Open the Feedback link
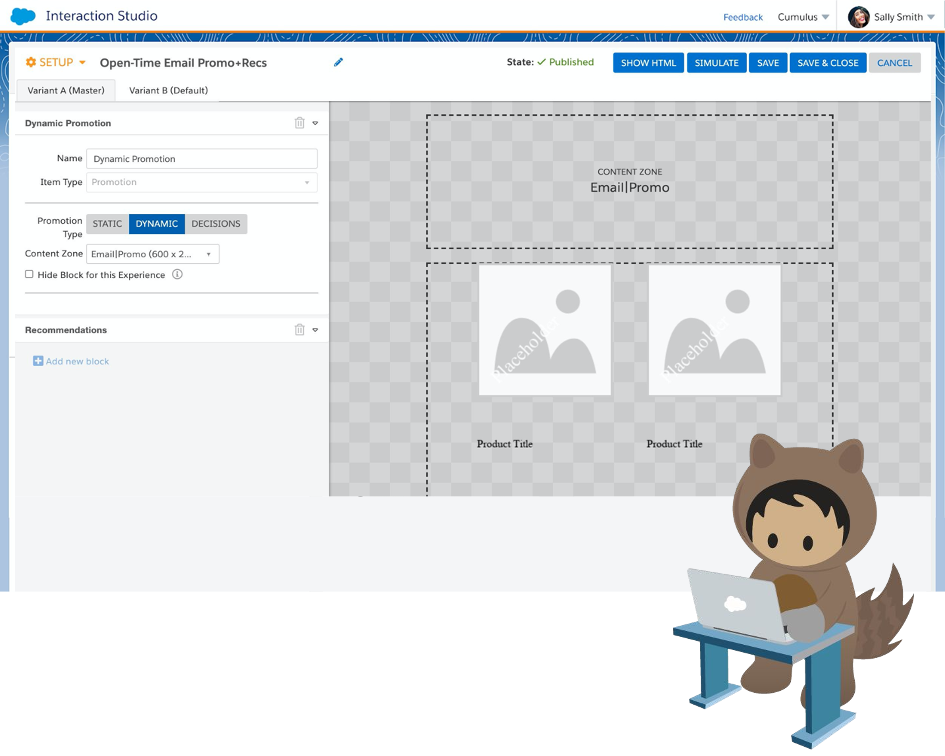Viewport: 945px width, 756px height. point(743,16)
